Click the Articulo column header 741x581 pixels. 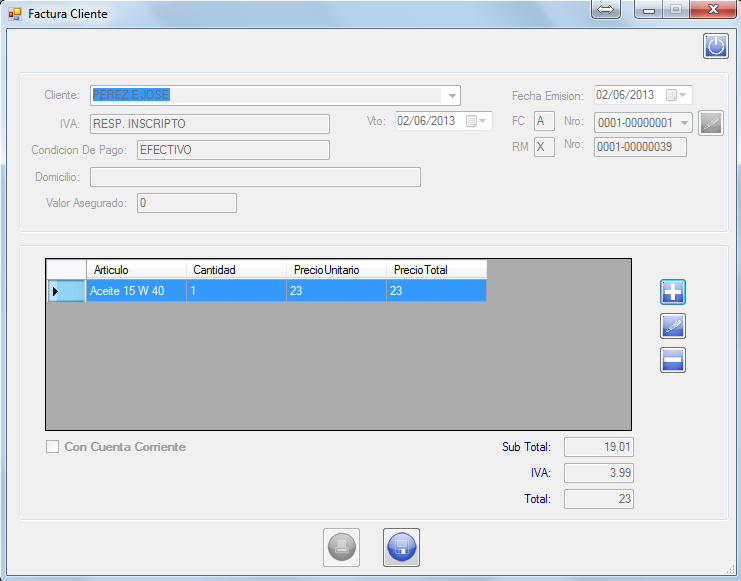pyautogui.click(x=135, y=270)
